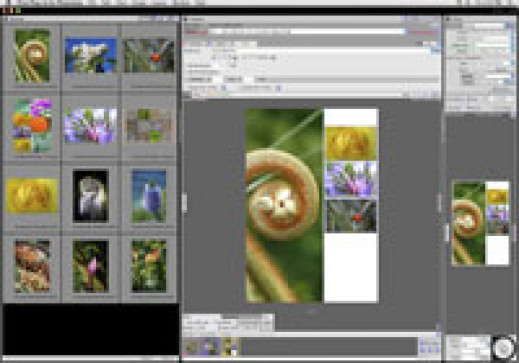The image size is (519, 363).
Task: Select the colorful flower collage thumbnail
Action: (32, 125)
